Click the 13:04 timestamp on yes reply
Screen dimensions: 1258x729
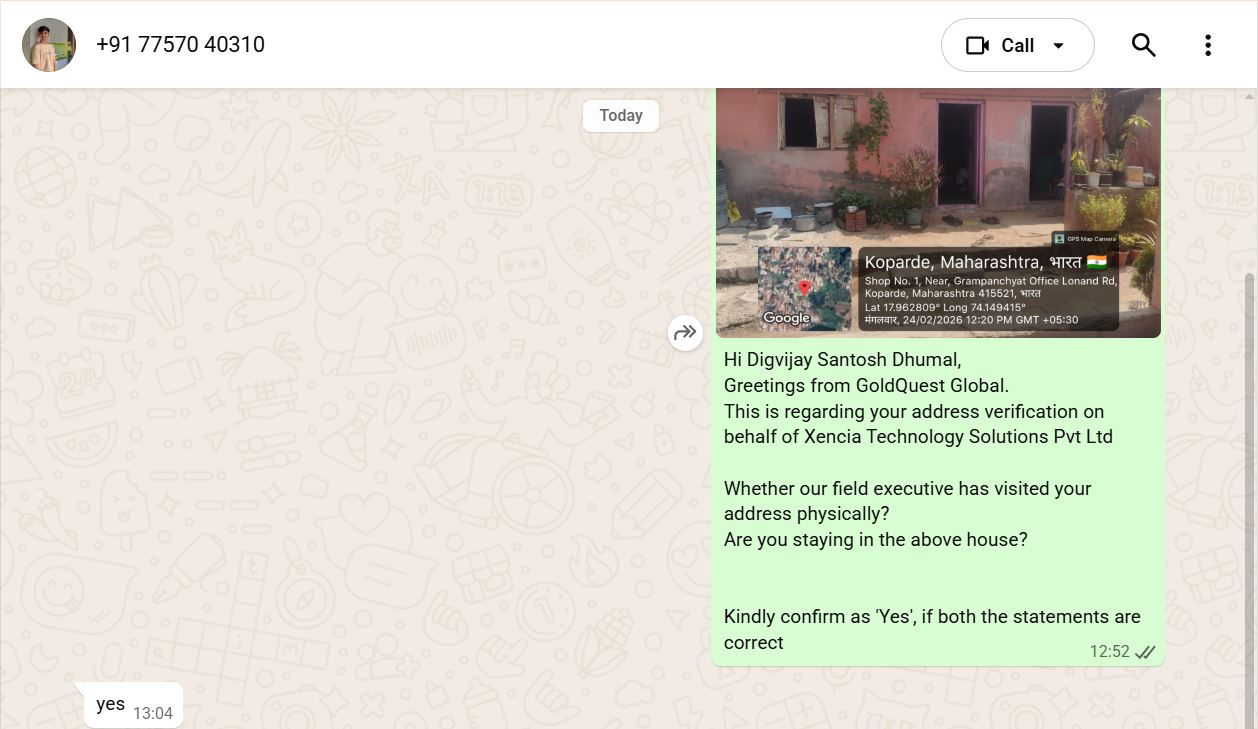153,714
